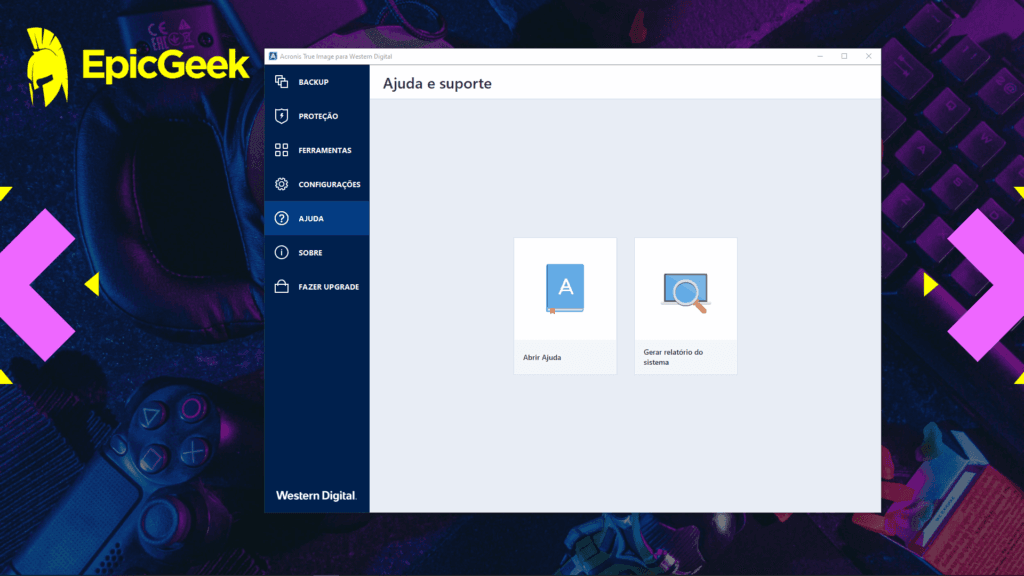The height and width of the screenshot is (576, 1024).
Task: Click the pink left chevron arrow
Action: pyautogui.click(x=38, y=285)
